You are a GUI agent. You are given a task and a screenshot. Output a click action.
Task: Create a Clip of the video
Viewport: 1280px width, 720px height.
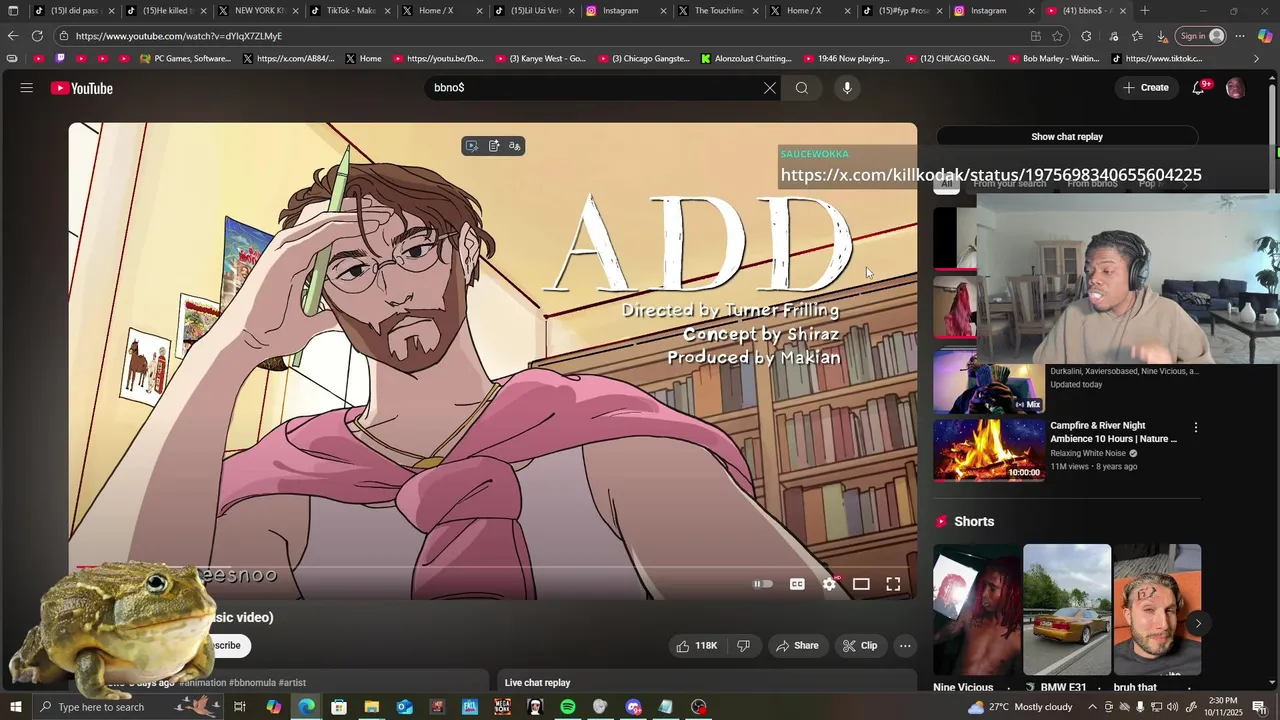click(860, 646)
